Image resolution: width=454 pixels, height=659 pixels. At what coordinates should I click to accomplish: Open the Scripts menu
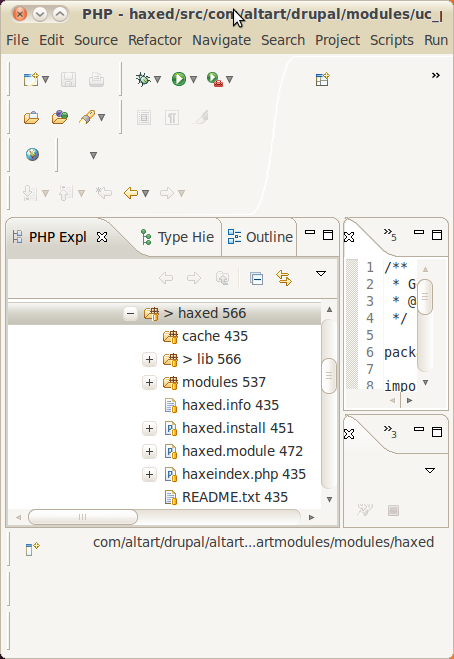[392, 40]
